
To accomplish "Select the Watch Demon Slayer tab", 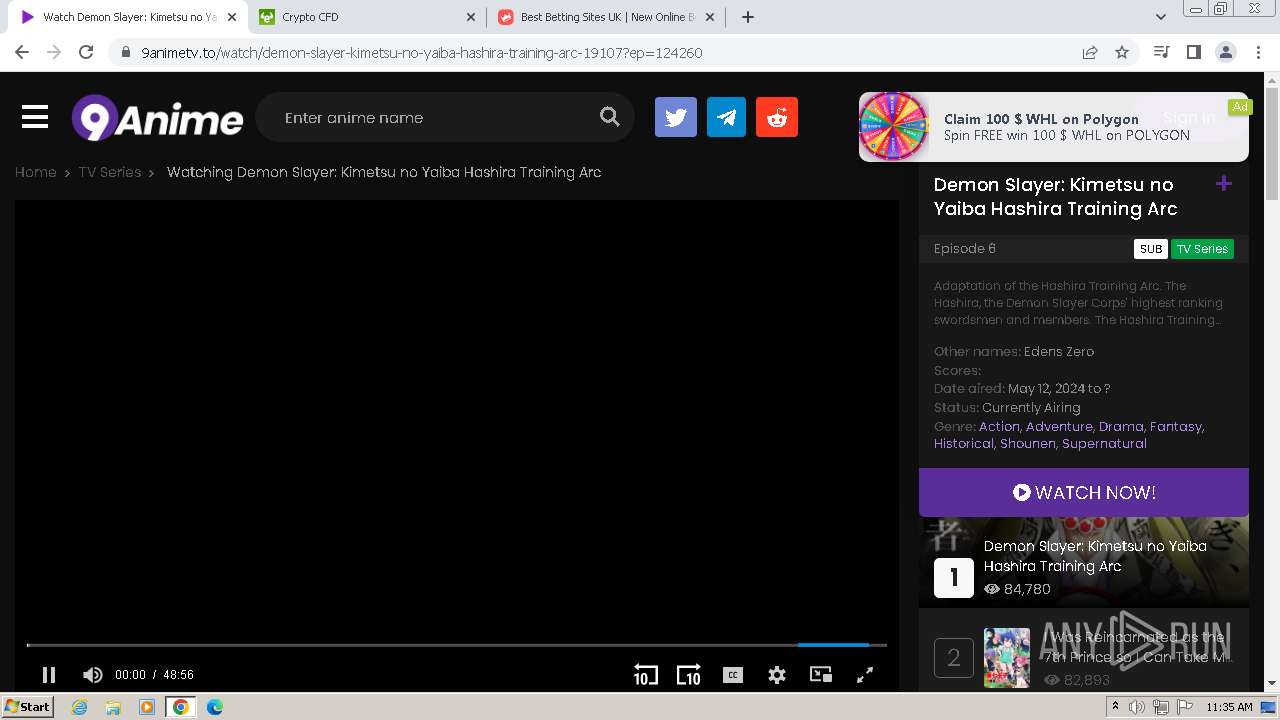I will (129, 17).
